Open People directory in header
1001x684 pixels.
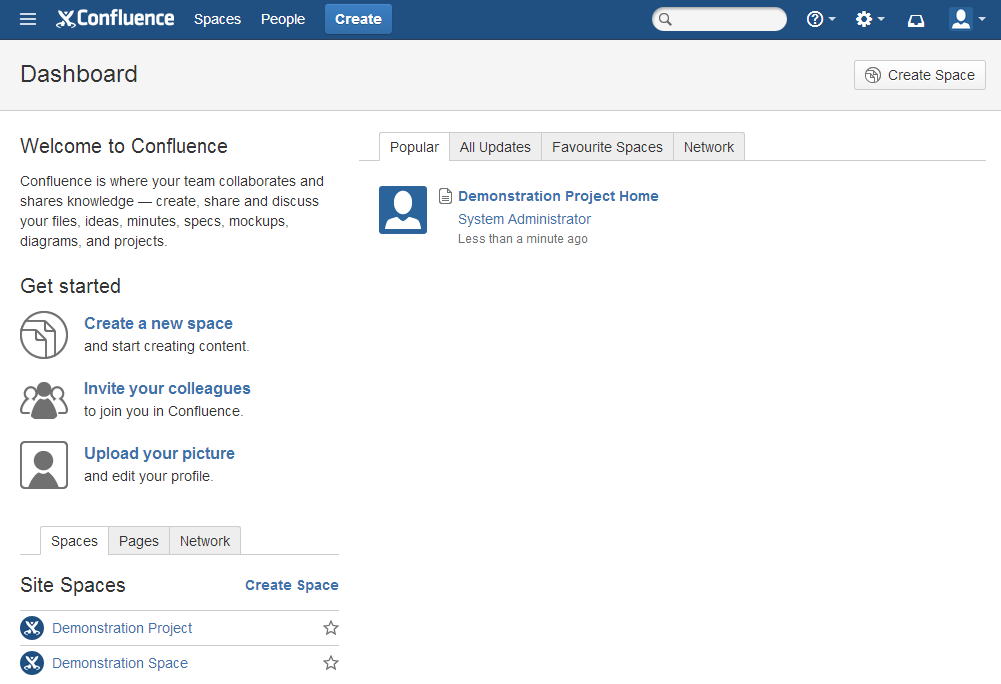coord(283,19)
